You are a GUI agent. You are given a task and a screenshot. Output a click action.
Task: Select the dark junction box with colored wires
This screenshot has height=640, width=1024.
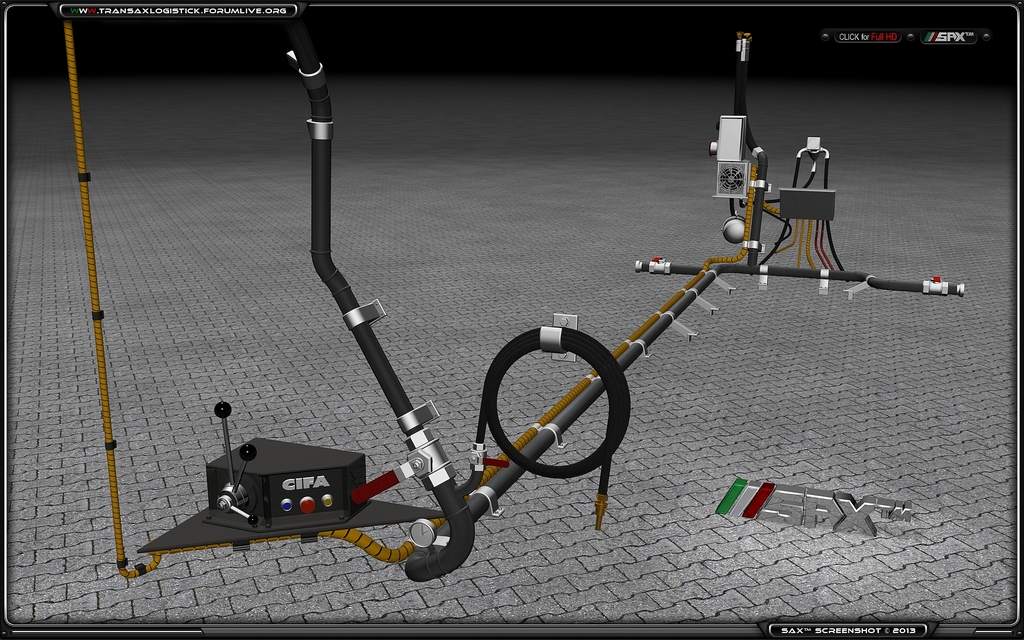[807, 203]
